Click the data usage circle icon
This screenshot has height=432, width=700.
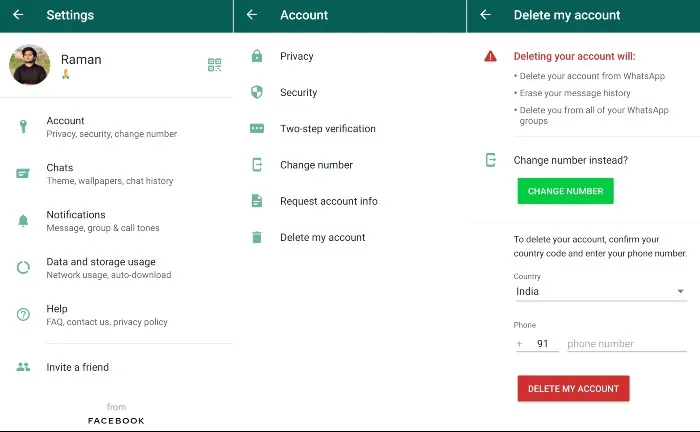(x=23, y=267)
